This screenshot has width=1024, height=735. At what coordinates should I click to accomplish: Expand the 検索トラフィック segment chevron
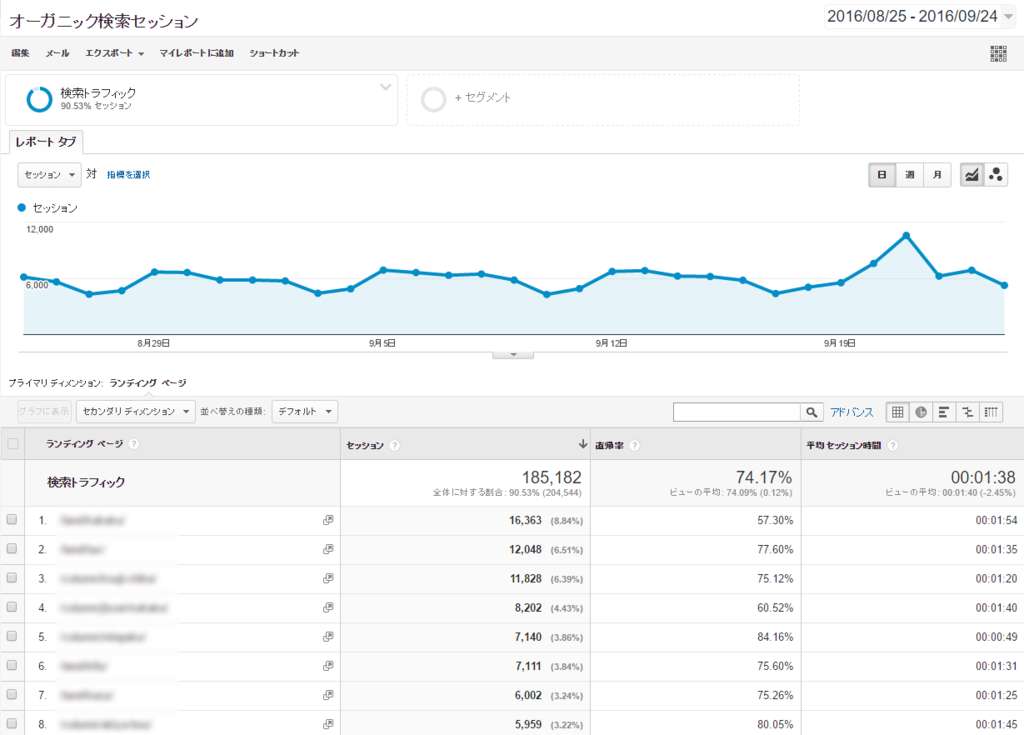pyautogui.click(x=385, y=87)
